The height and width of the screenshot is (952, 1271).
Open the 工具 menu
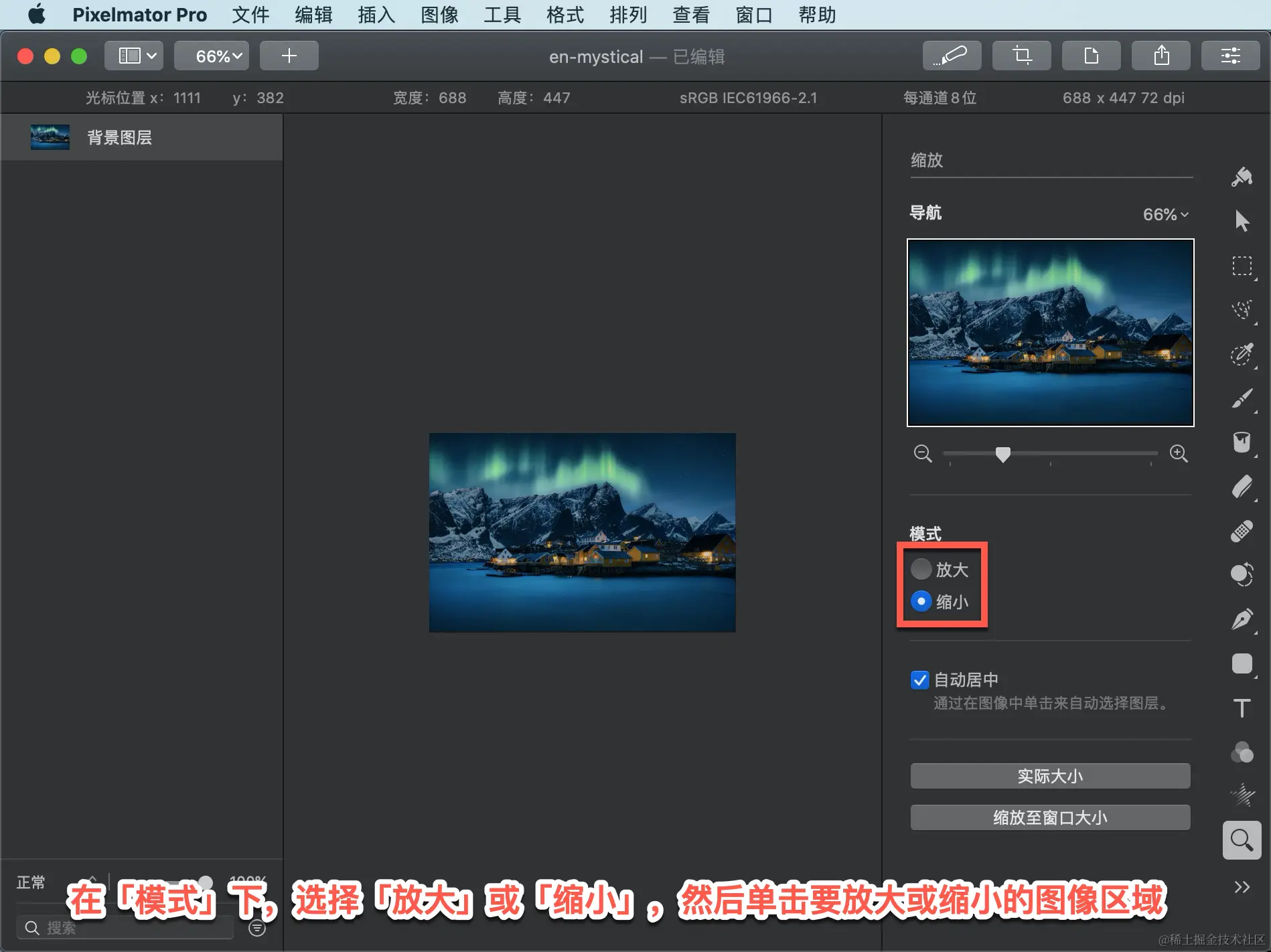[502, 15]
